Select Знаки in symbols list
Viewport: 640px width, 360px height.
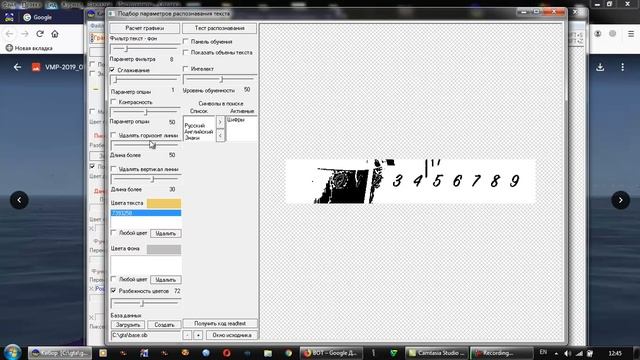192,138
